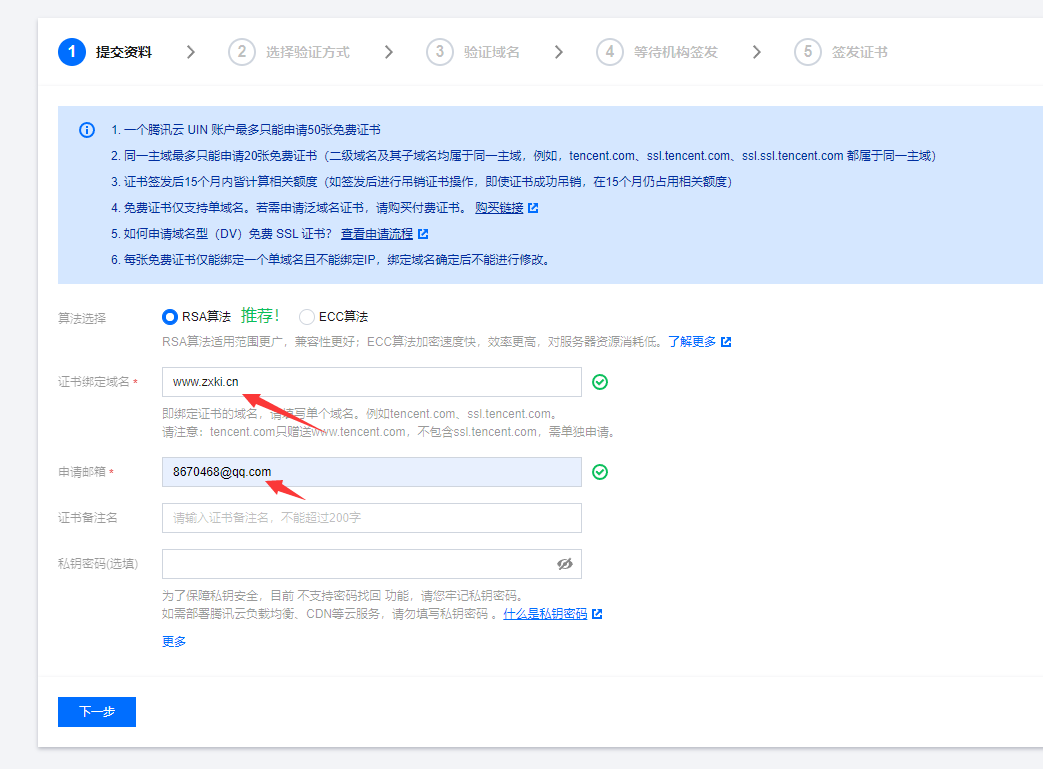The image size is (1043, 769).
Task: Click green checkmark beside certificate domain field
Action: pos(599,382)
